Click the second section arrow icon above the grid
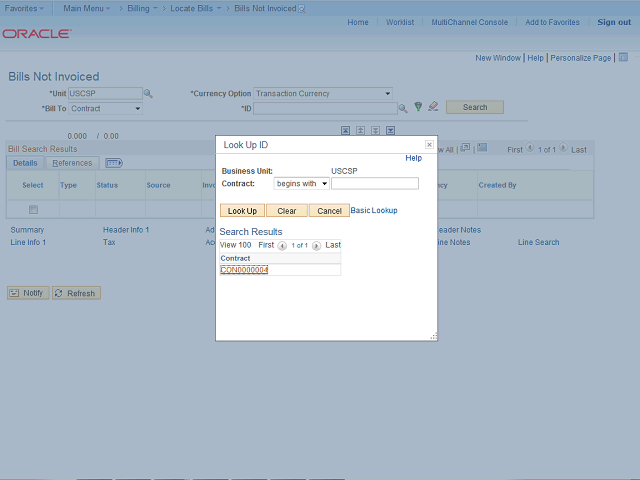The width and height of the screenshot is (640, 480). click(x=360, y=131)
